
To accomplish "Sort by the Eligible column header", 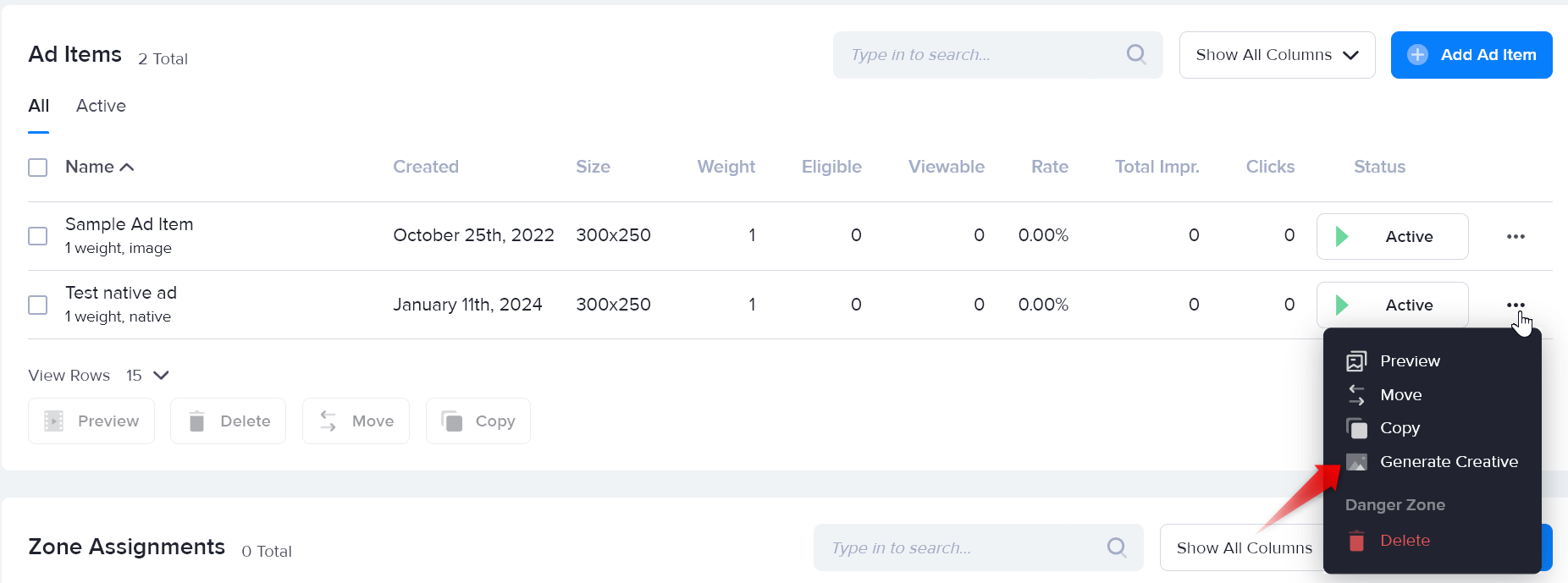I will [x=831, y=167].
